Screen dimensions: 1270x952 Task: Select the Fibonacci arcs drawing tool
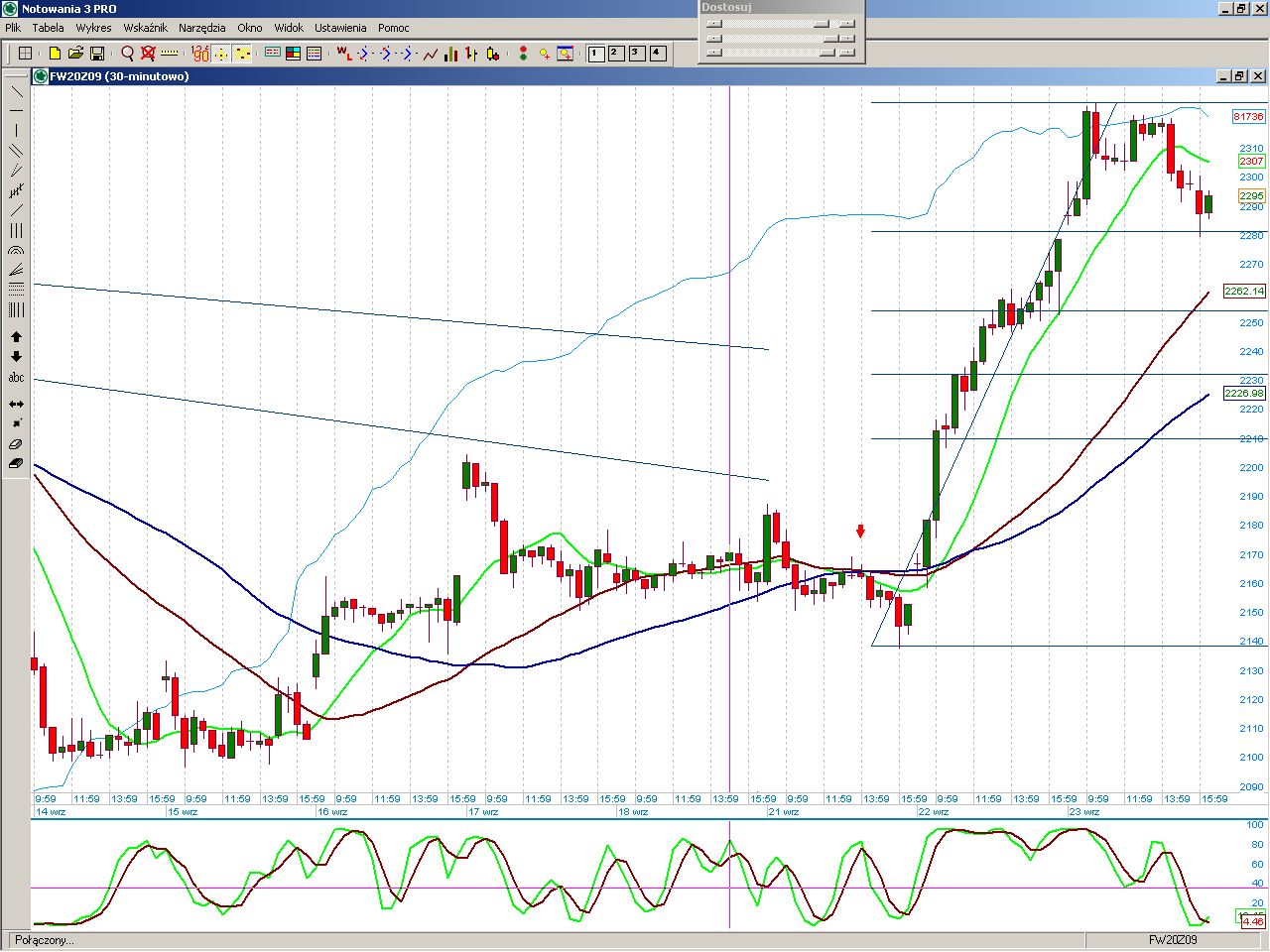point(16,250)
